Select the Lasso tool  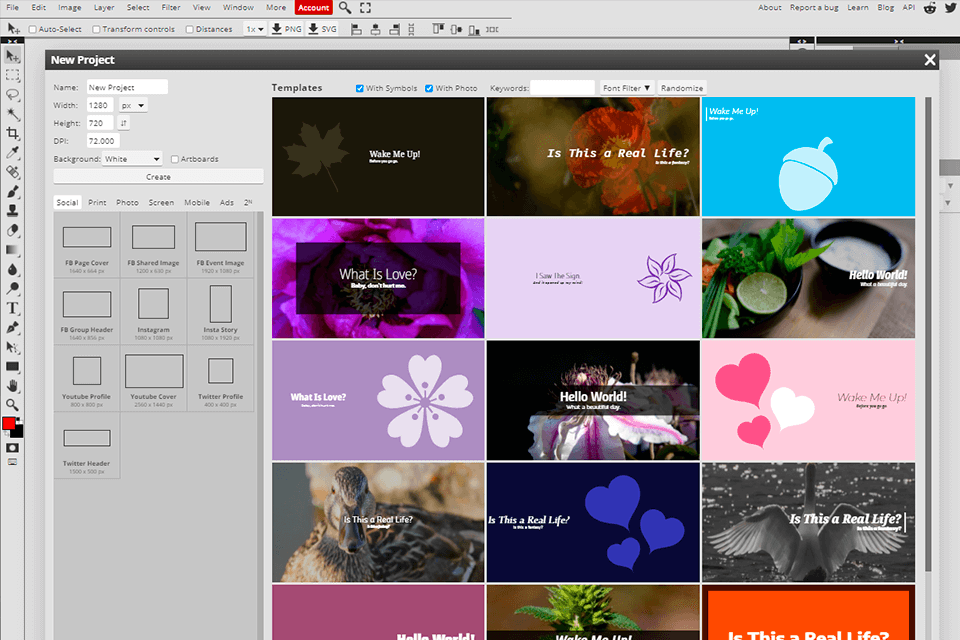pyautogui.click(x=12, y=95)
